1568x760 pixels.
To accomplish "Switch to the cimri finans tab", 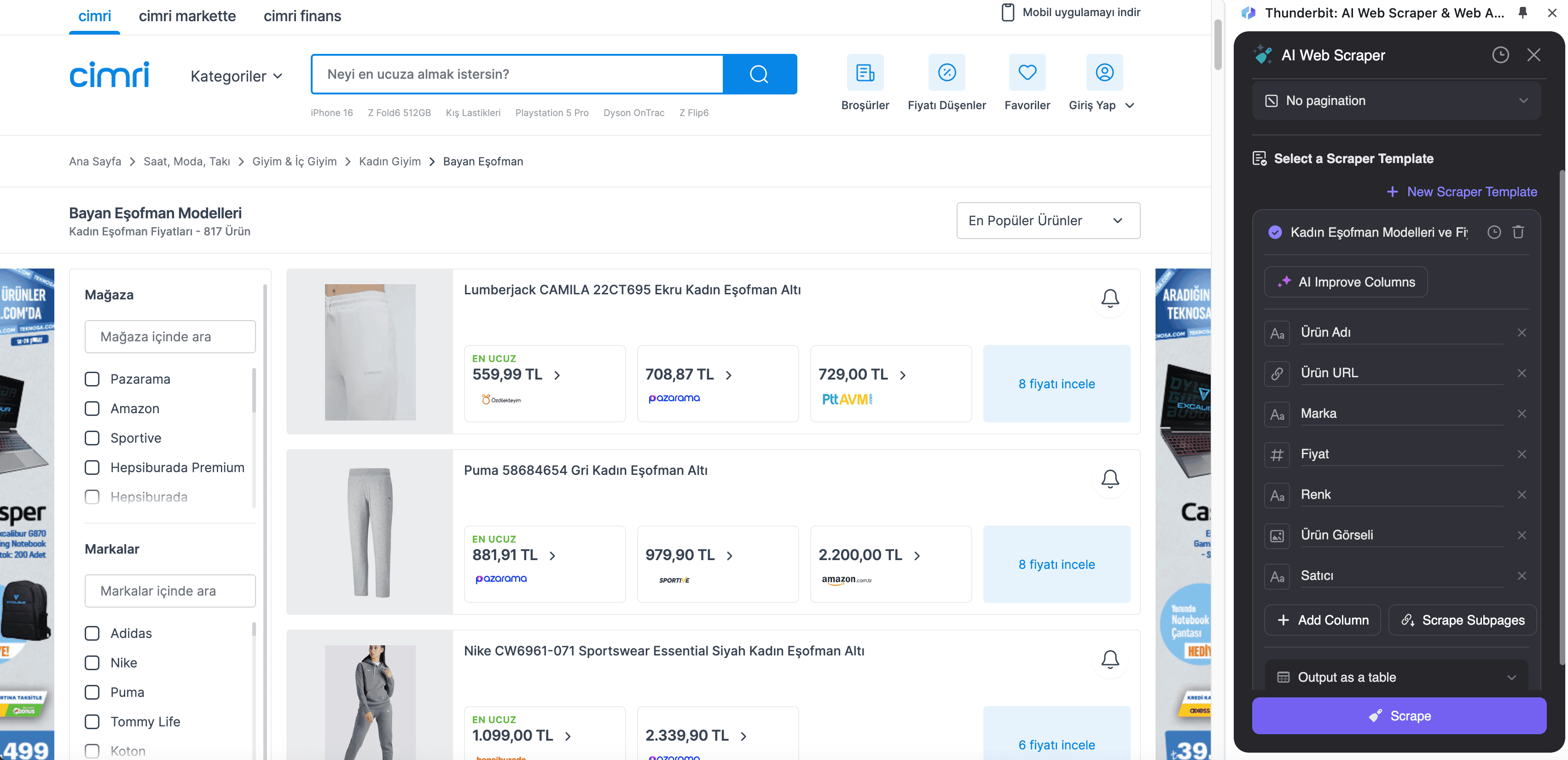I will [x=302, y=17].
